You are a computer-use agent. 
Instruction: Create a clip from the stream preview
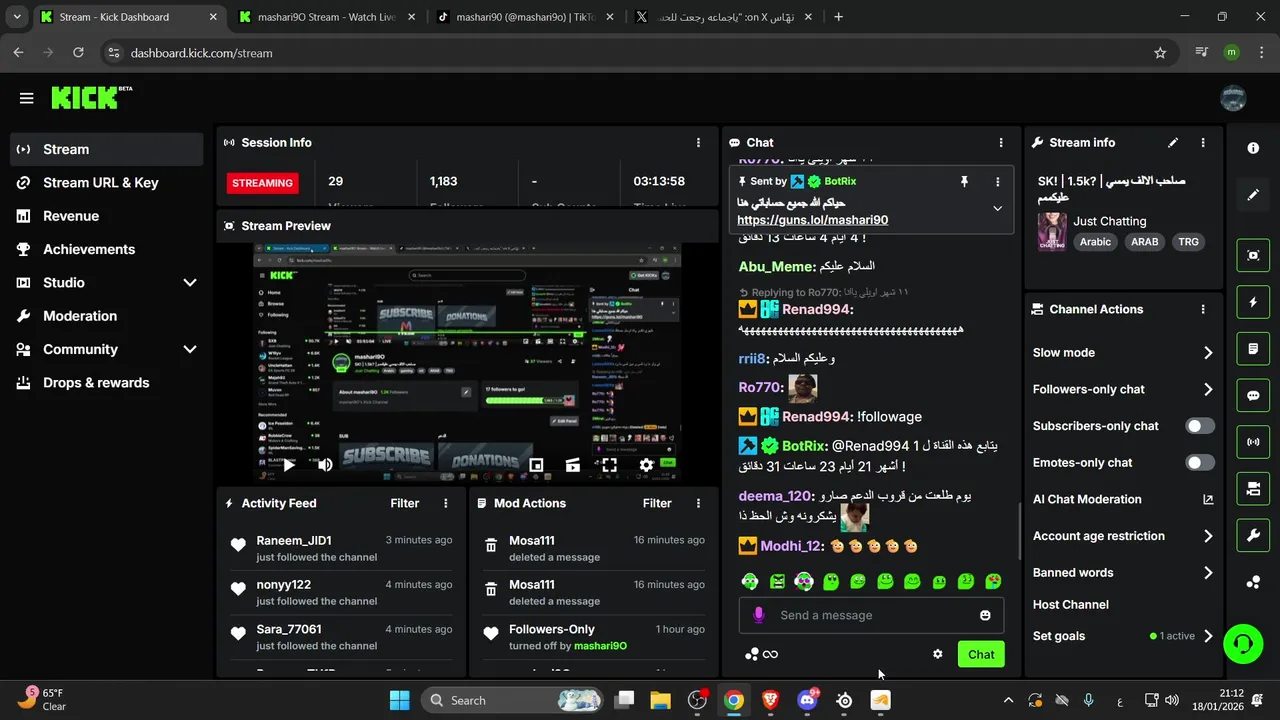(x=573, y=465)
